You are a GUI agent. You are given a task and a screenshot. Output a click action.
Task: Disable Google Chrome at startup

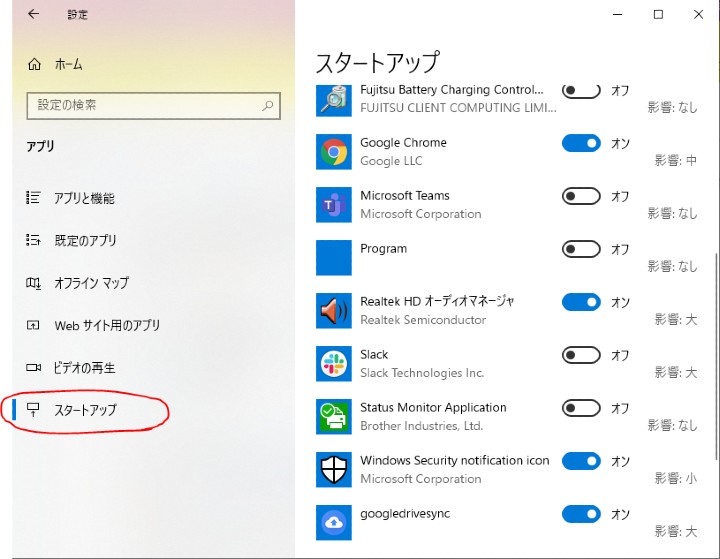(x=581, y=143)
